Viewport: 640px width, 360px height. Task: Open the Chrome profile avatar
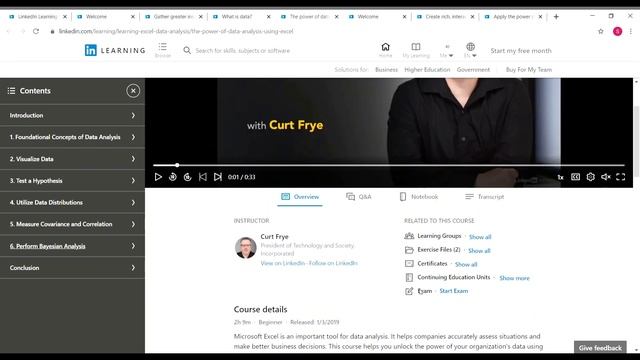point(617,31)
